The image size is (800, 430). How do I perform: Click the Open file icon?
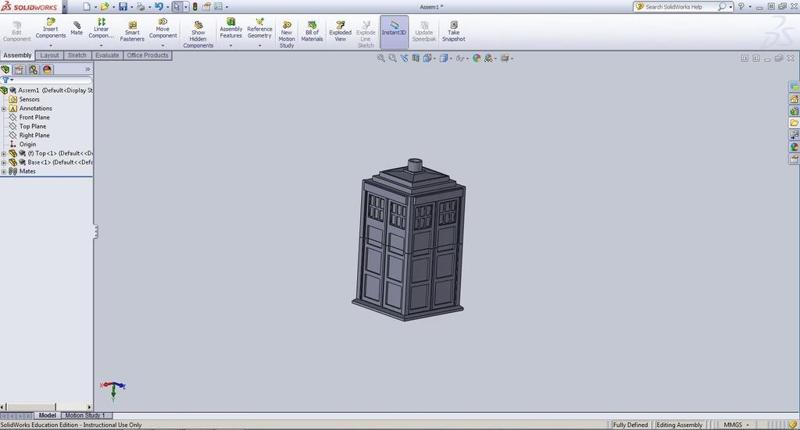tap(105, 7)
